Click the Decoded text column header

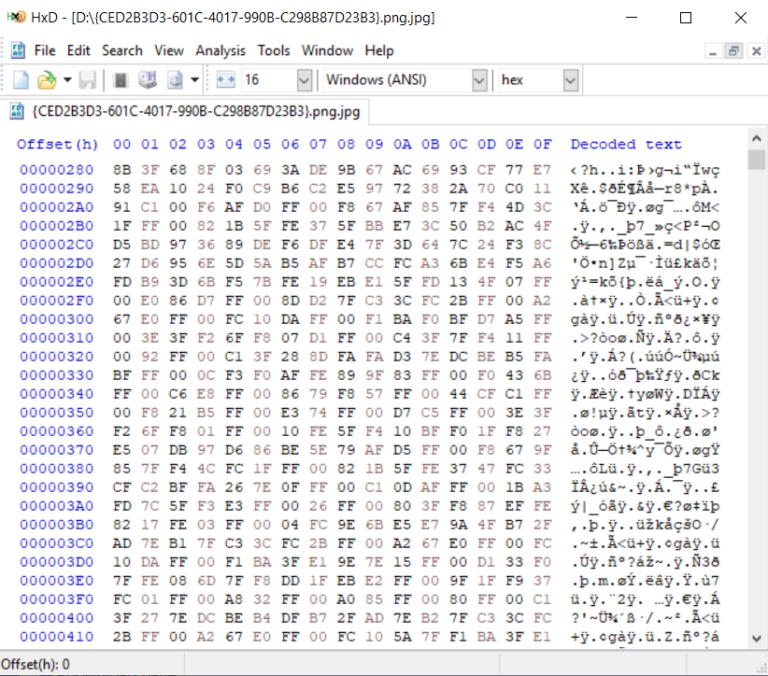pos(625,144)
